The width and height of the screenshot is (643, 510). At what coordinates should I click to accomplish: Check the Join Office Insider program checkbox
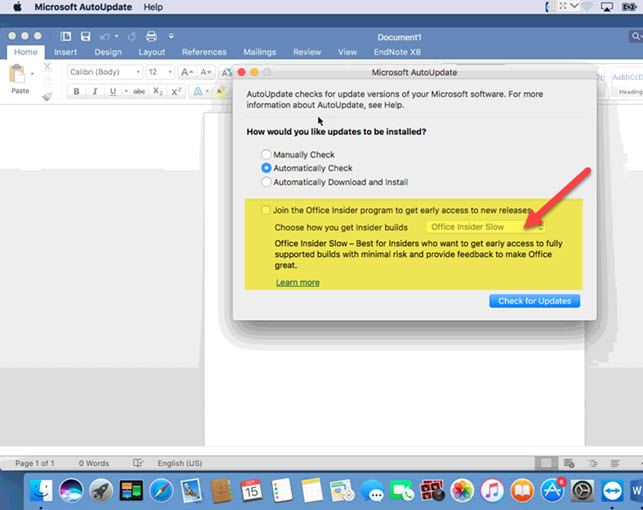tap(266, 210)
